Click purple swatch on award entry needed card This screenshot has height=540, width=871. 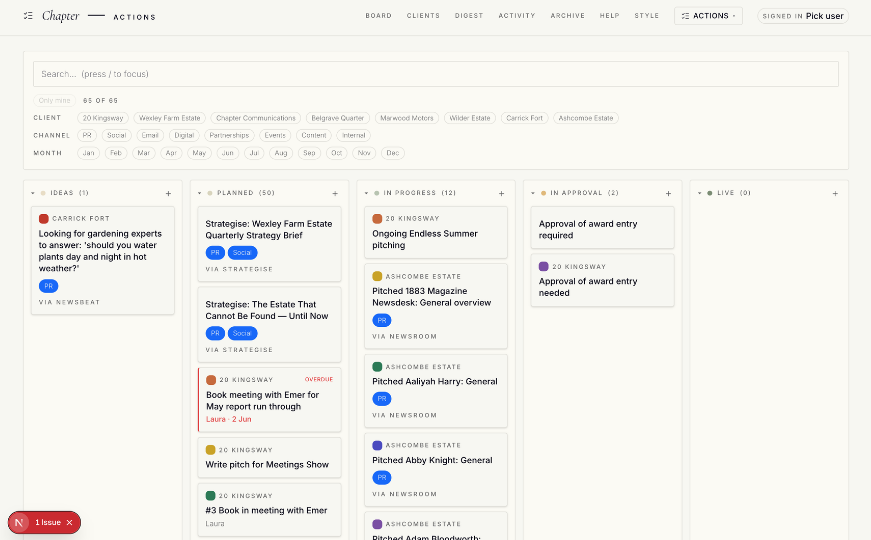[543, 267]
